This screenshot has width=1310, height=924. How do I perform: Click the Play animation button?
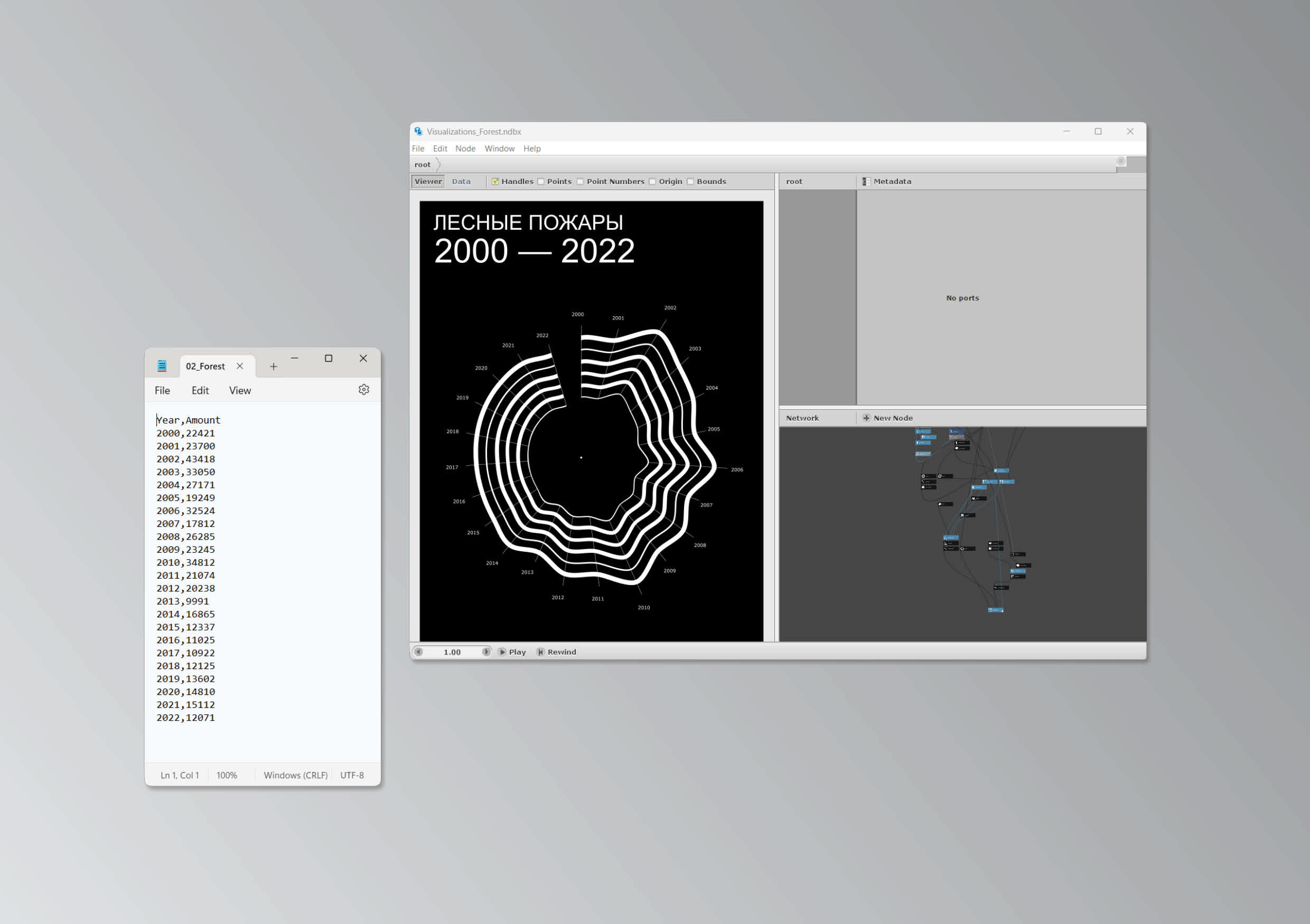click(x=512, y=652)
